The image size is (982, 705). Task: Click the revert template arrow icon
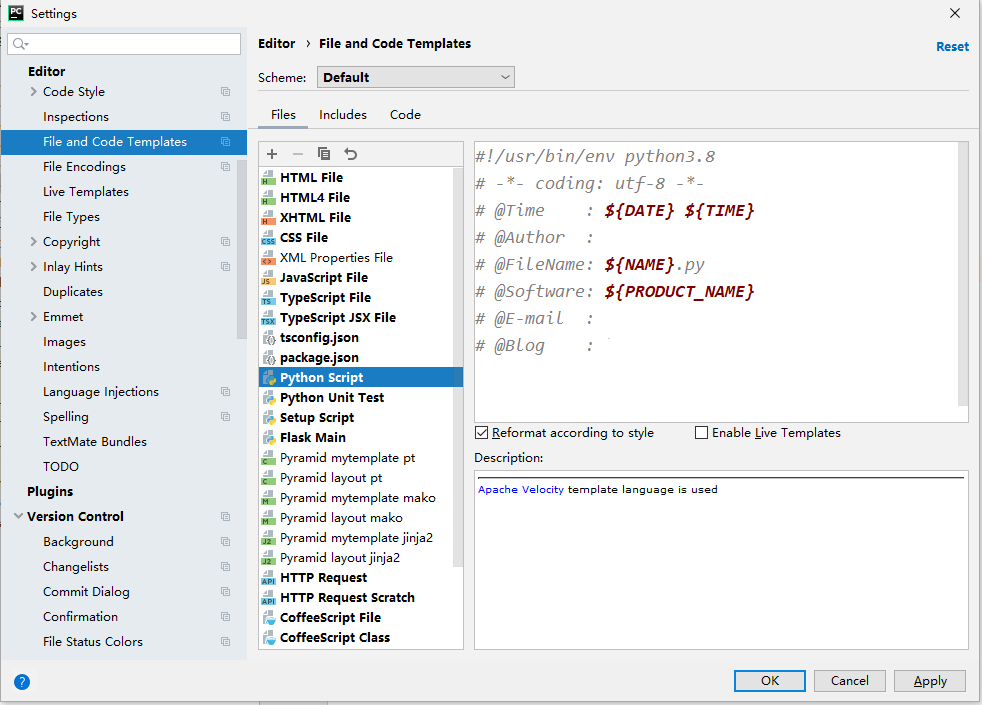pyautogui.click(x=351, y=154)
